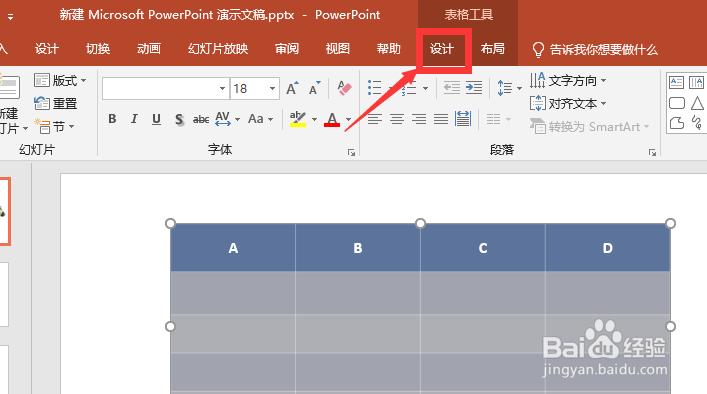Screen dimensions: 707x394
Task: Click distribute text alignment icon
Action: [x=463, y=119]
